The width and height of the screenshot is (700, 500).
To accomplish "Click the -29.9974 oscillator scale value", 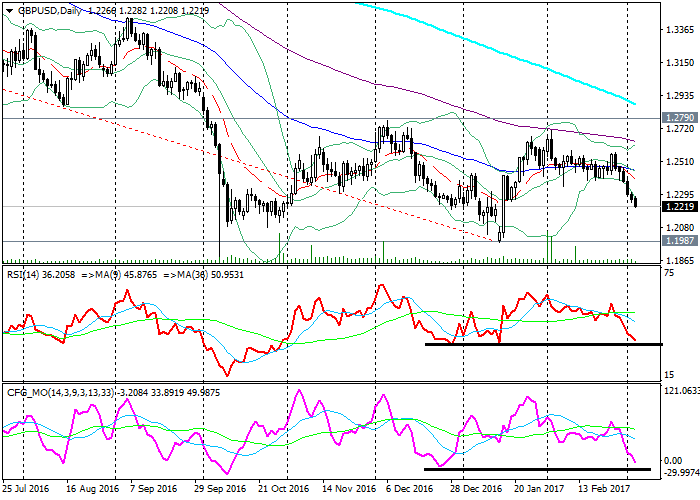I will click(x=682, y=474).
